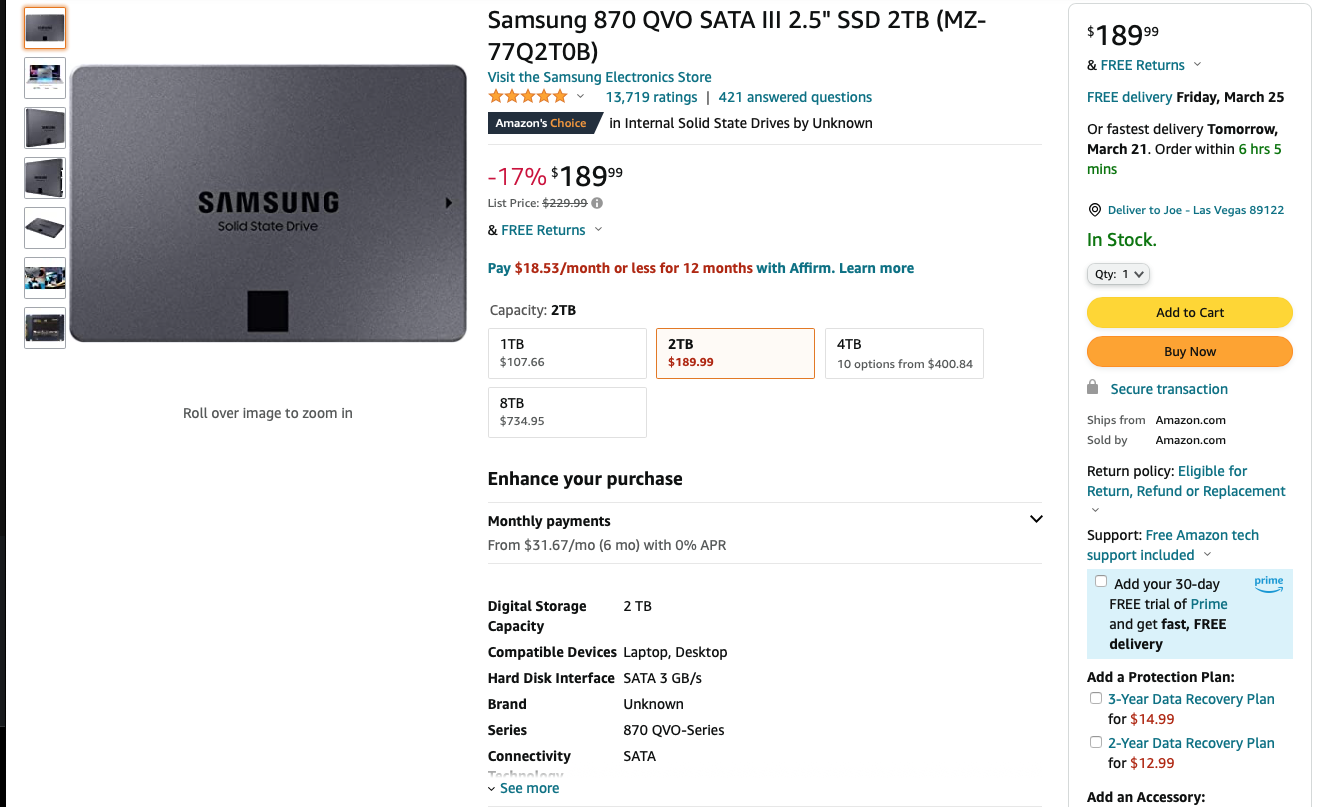The image size is (1317, 807).
Task: Click the deliver-to location pin icon
Action: 1095,210
